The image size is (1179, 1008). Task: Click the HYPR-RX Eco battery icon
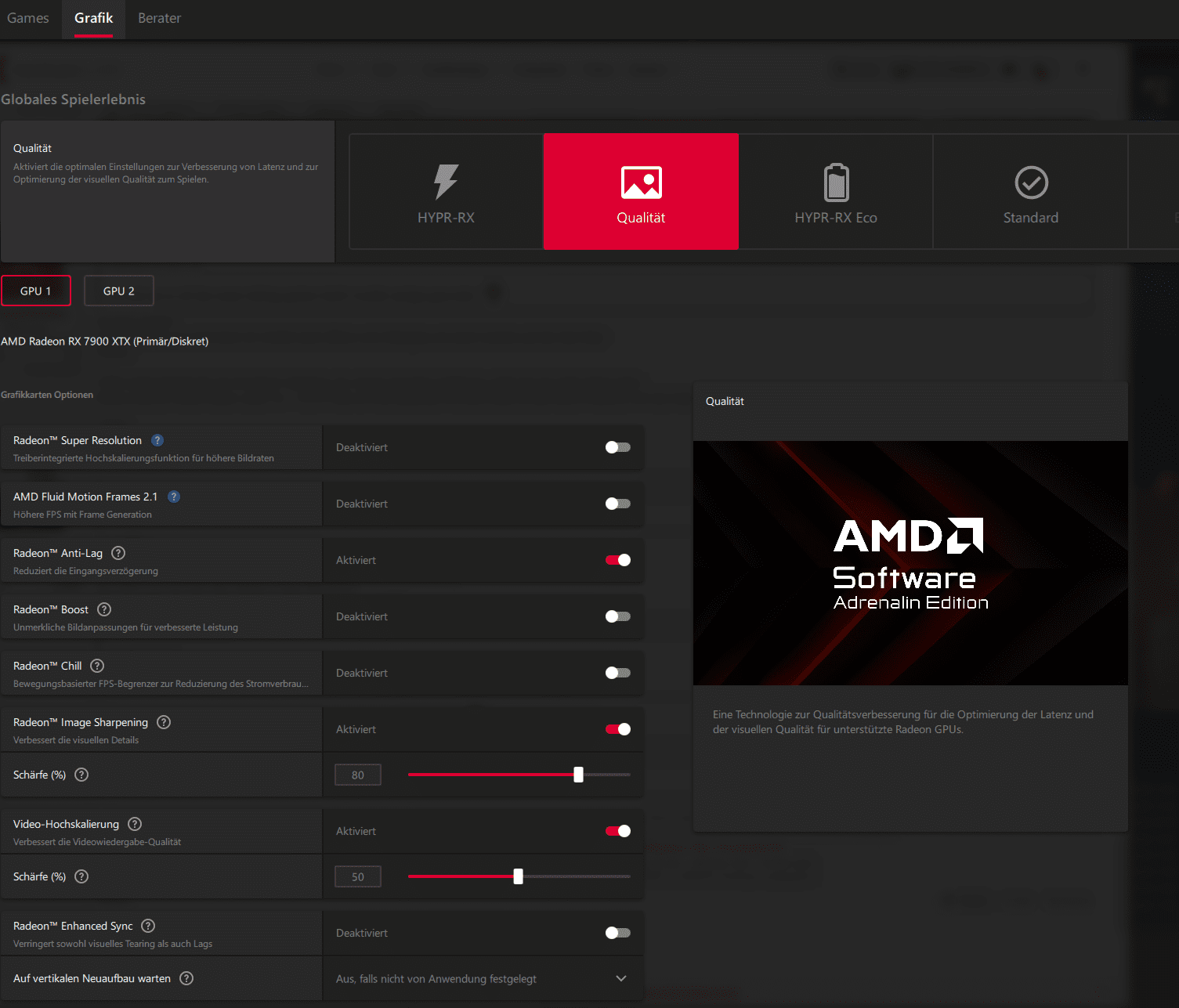point(836,182)
